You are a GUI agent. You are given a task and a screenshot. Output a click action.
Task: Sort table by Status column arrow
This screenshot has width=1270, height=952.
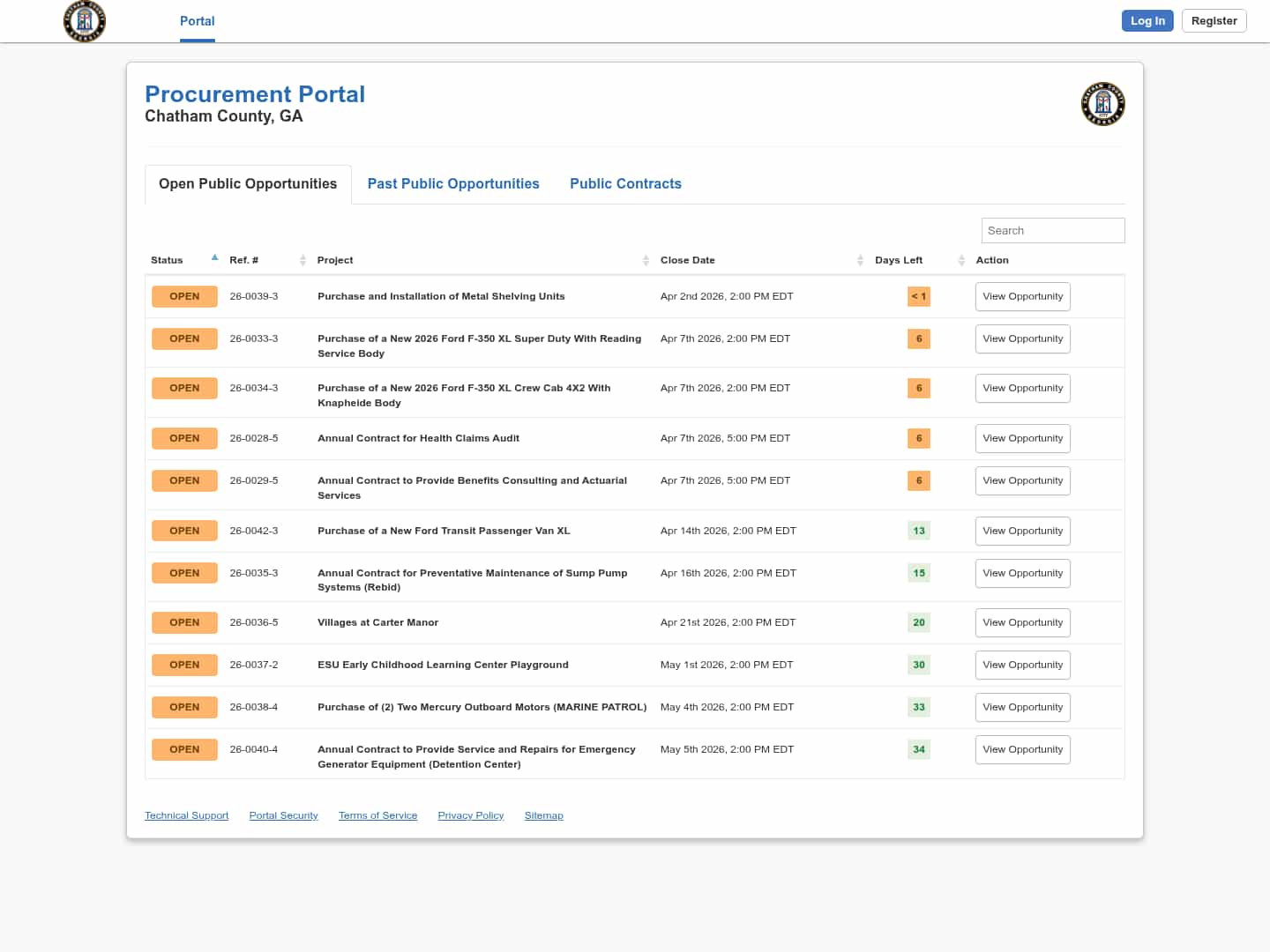click(x=214, y=258)
